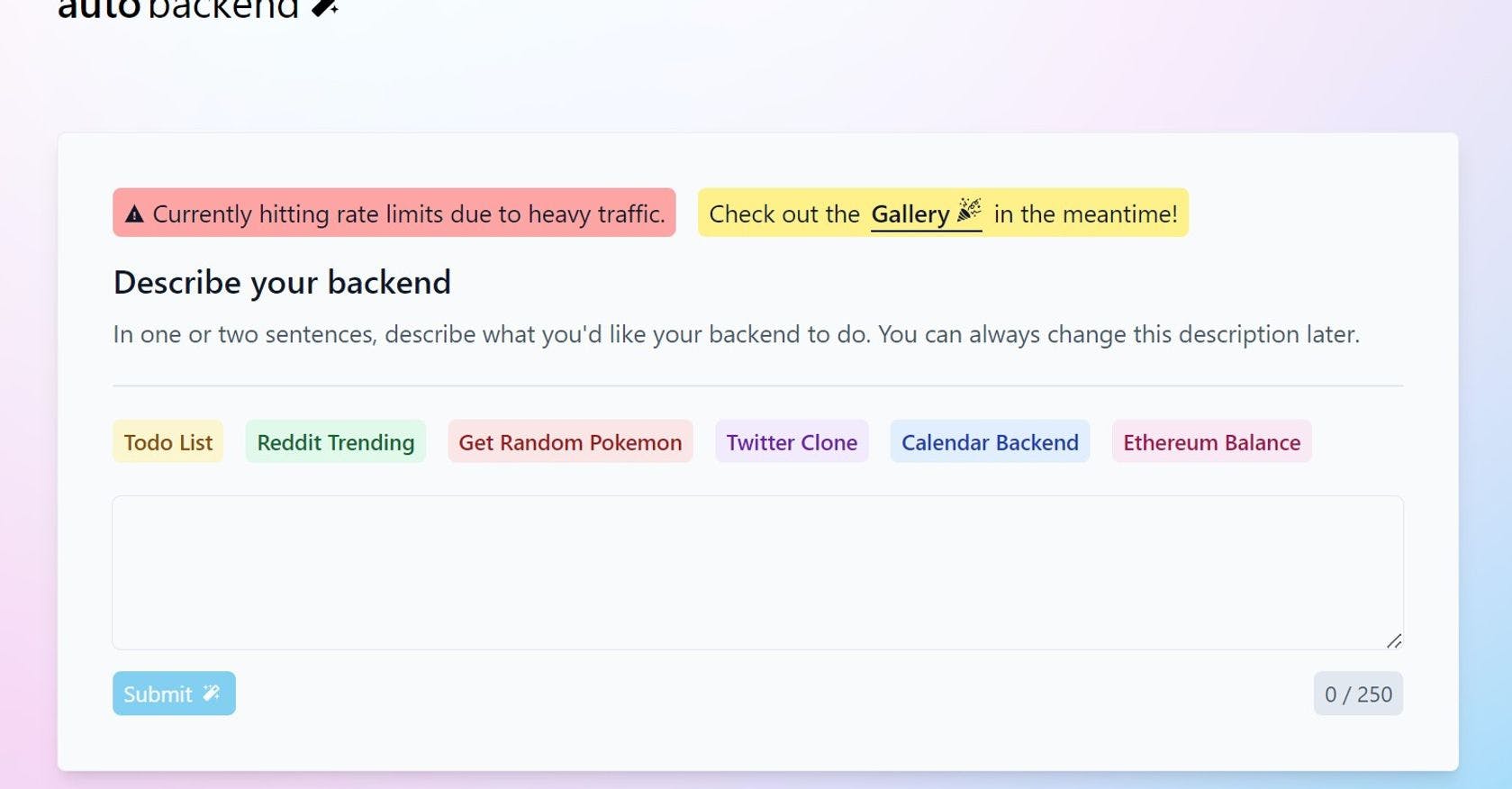The height and width of the screenshot is (789, 1512).
Task: Open the Gallery link
Action: (910, 214)
